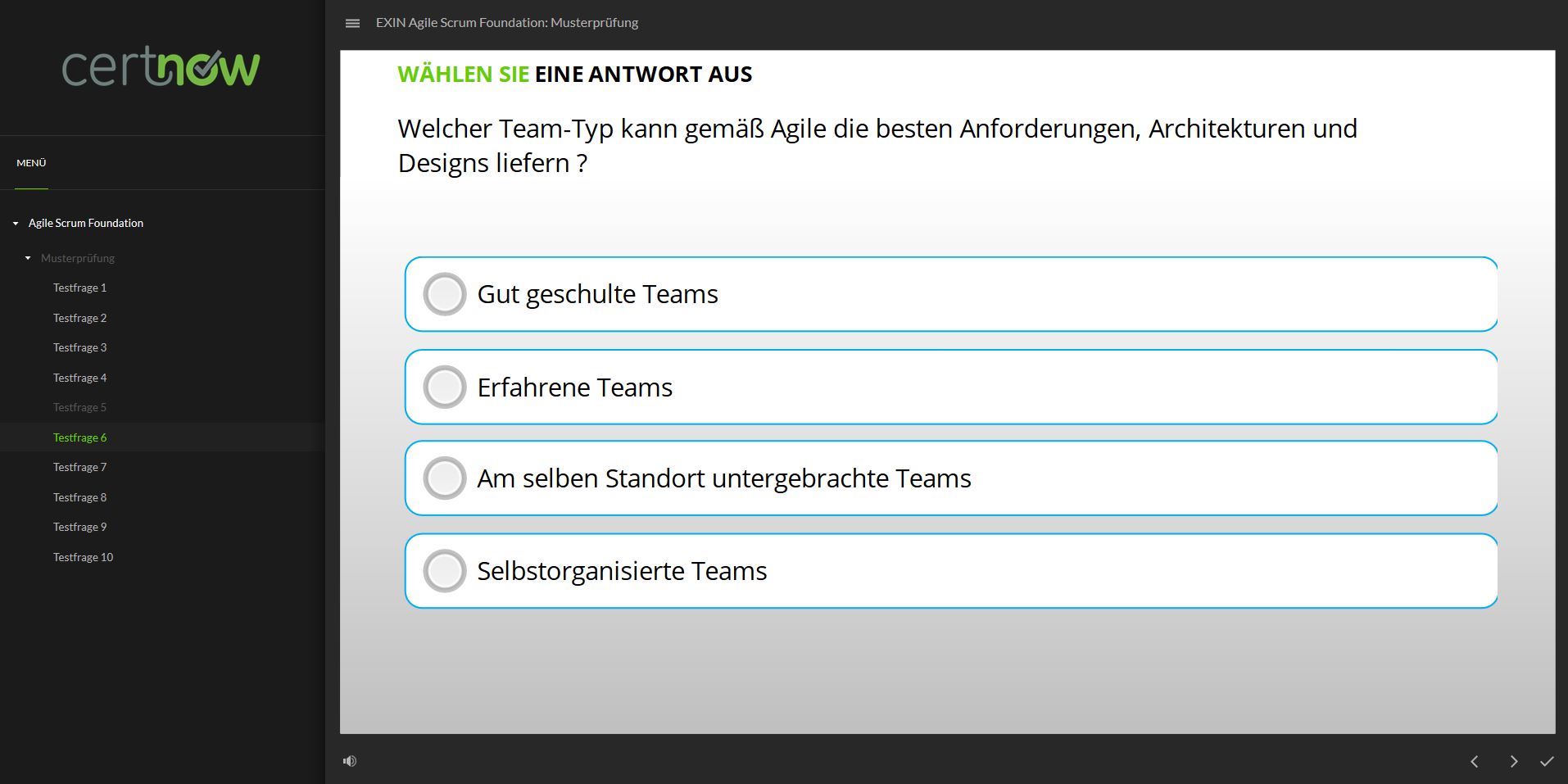Image resolution: width=1568 pixels, height=784 pixels.
Task: Choose Am selben Standort untergebrachte Teams
Action: coord(445,478)
